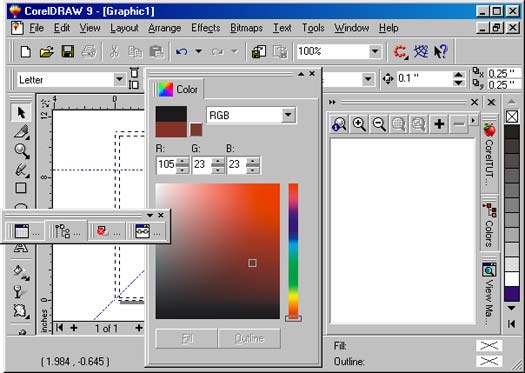Select the Pick tool arrow

coord(21,113)
